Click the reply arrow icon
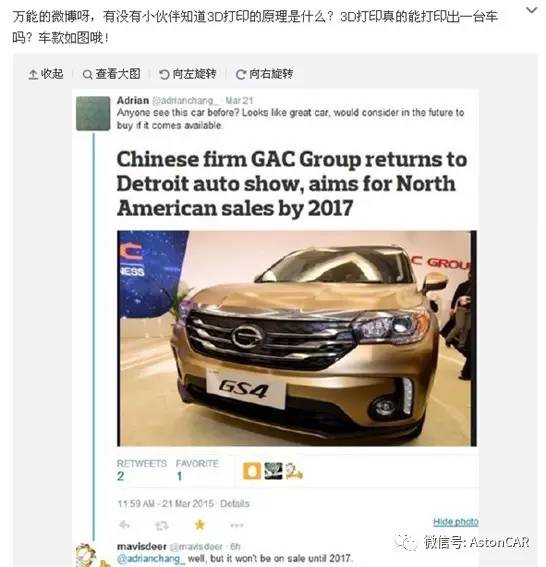Viewport: 546px width, 567px height. tap(124, 525)
